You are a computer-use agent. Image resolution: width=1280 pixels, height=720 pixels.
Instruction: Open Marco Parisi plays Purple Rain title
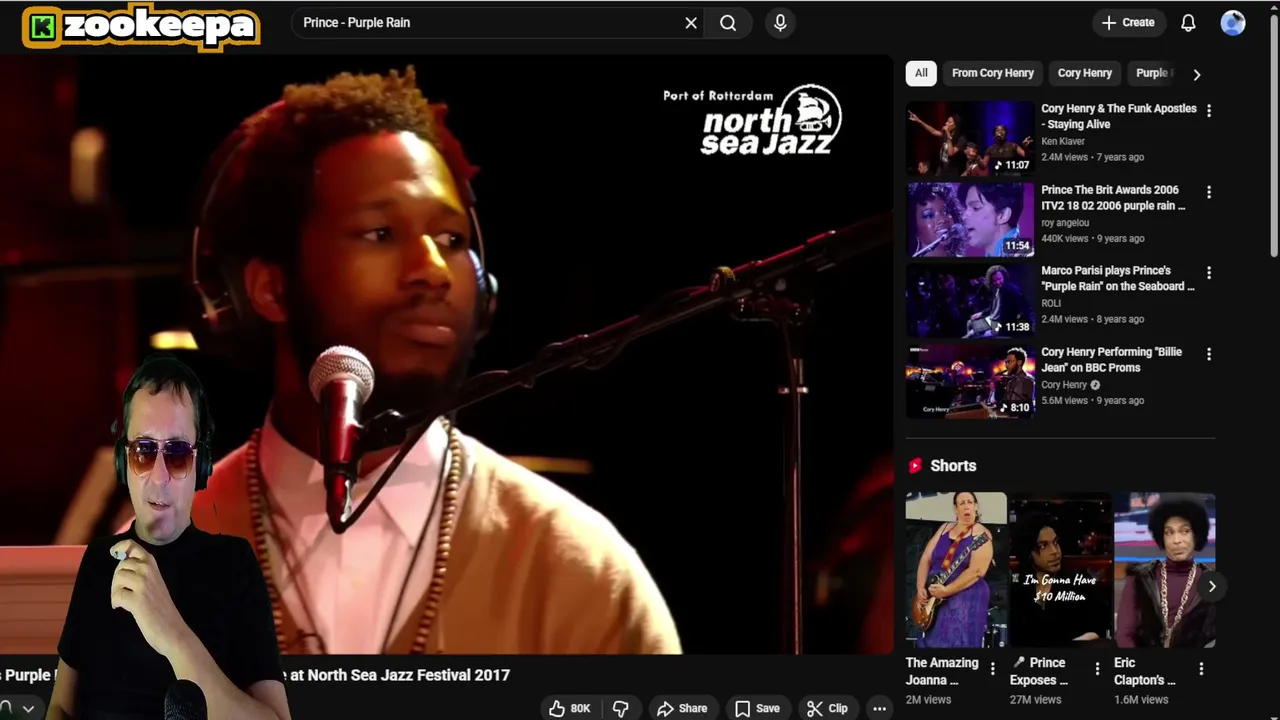click(x=1117, y=278)
